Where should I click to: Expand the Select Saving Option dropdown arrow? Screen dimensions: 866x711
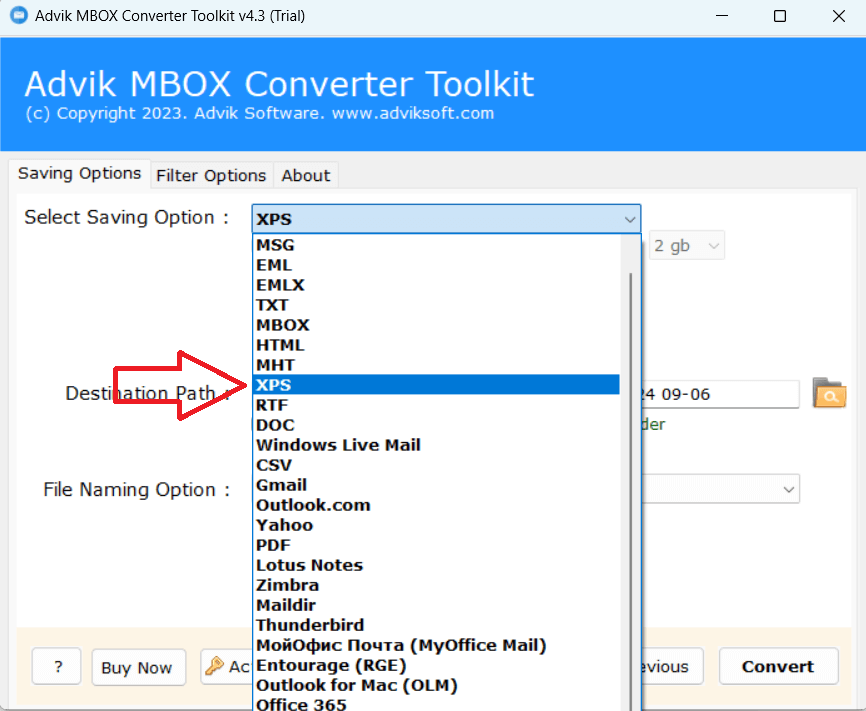point(630,219)
